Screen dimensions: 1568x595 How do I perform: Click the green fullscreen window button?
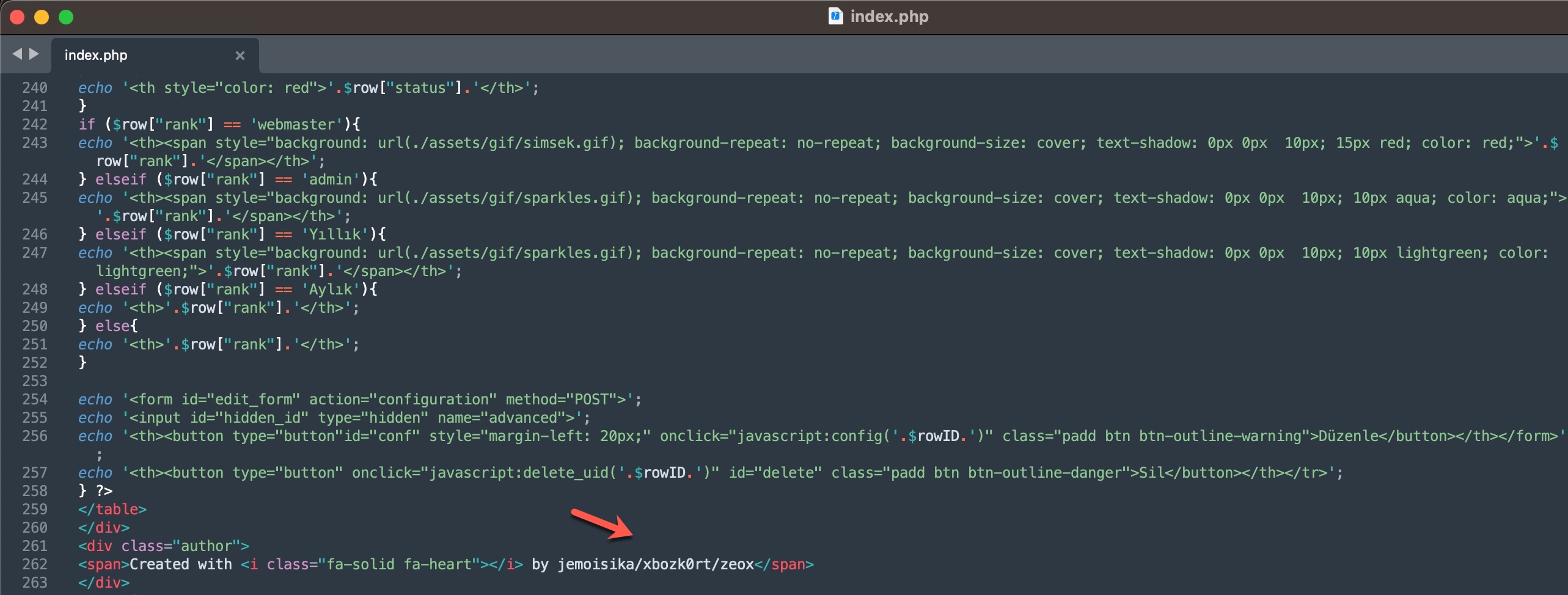pos(66,17)
